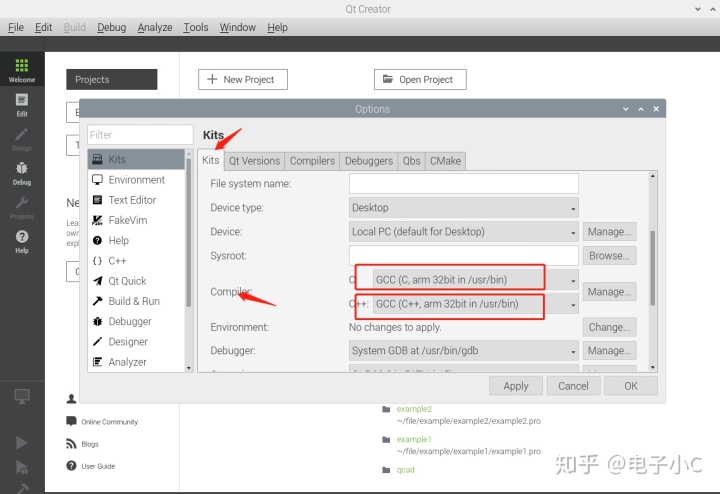Open the Debug menu
720x494 pixels.
pyautogui.click(x=112, y=28)
